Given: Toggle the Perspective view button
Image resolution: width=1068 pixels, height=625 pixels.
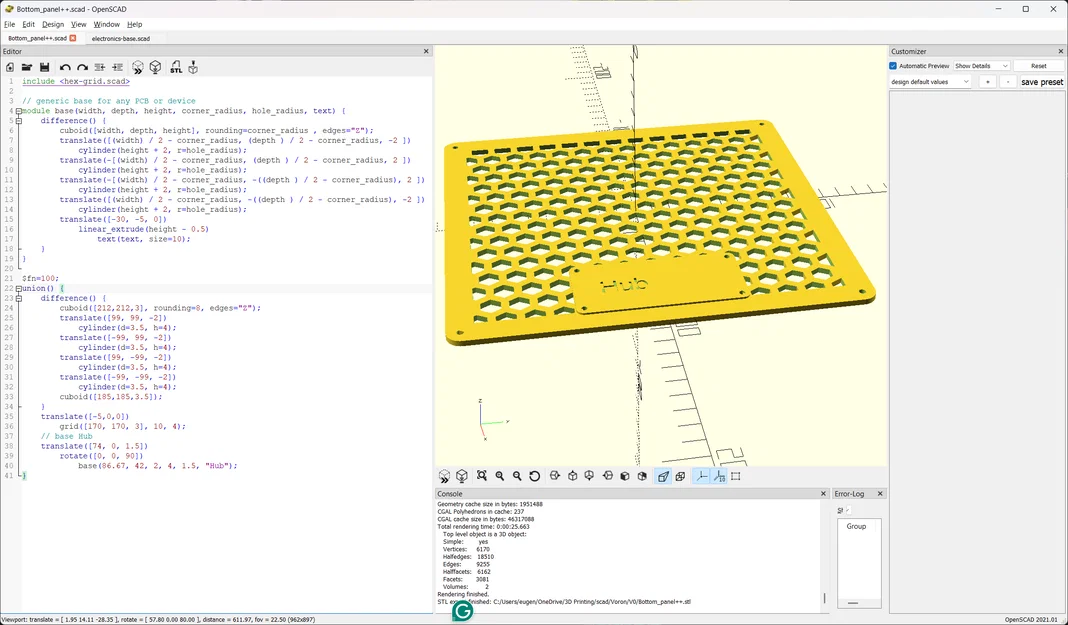Looking at the screenshot, I should click(663, 477).
